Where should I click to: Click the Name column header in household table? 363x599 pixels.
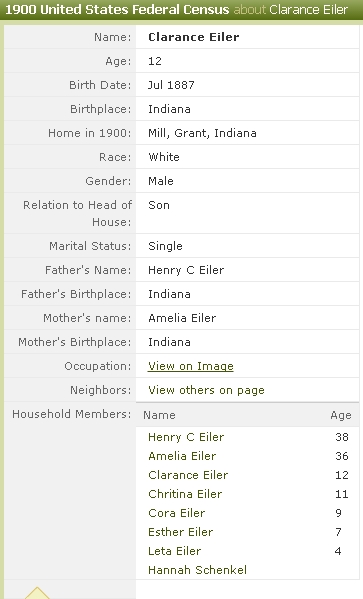click(159, 415)
